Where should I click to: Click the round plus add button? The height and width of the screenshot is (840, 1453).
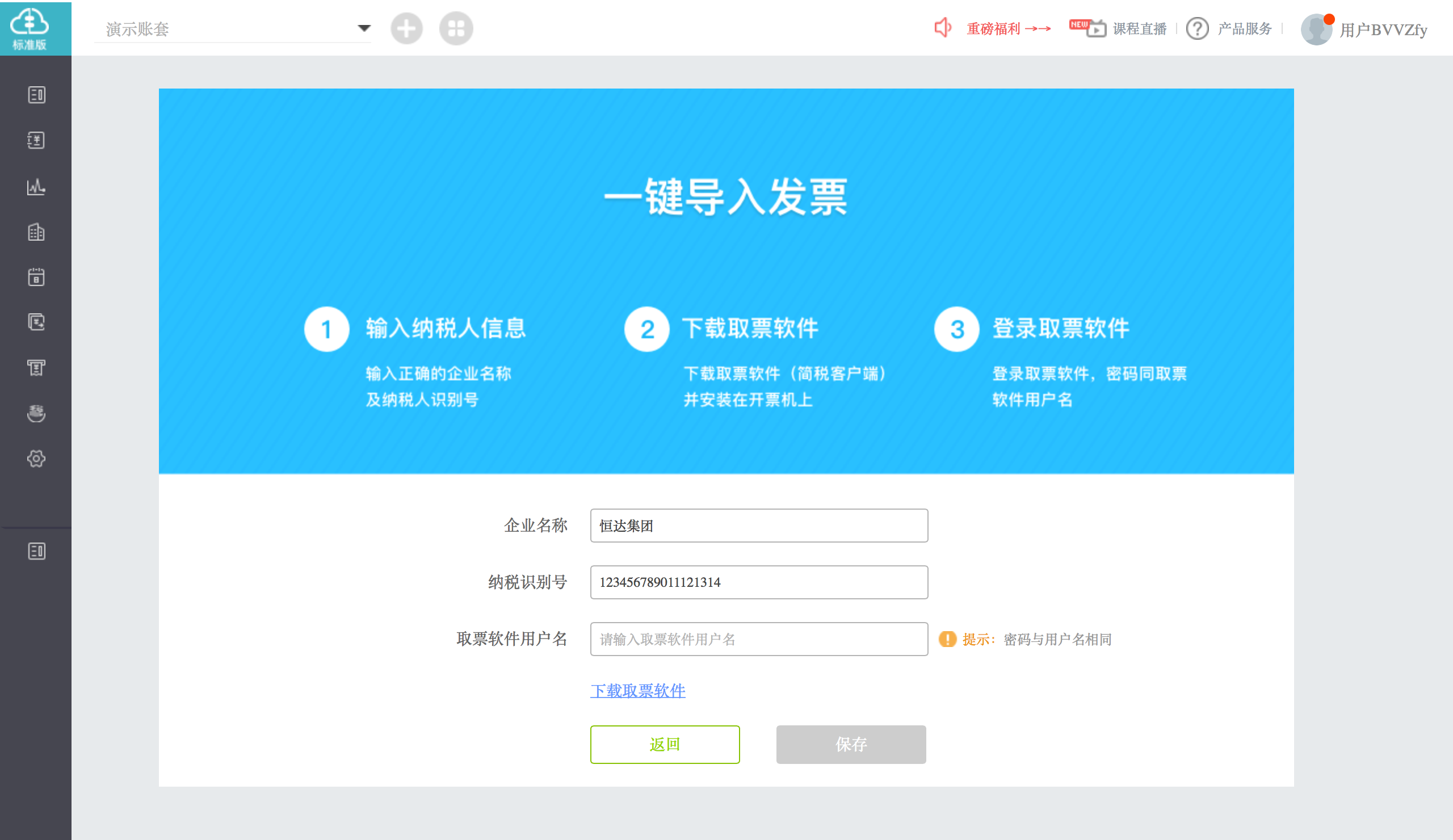pos(406,28)
